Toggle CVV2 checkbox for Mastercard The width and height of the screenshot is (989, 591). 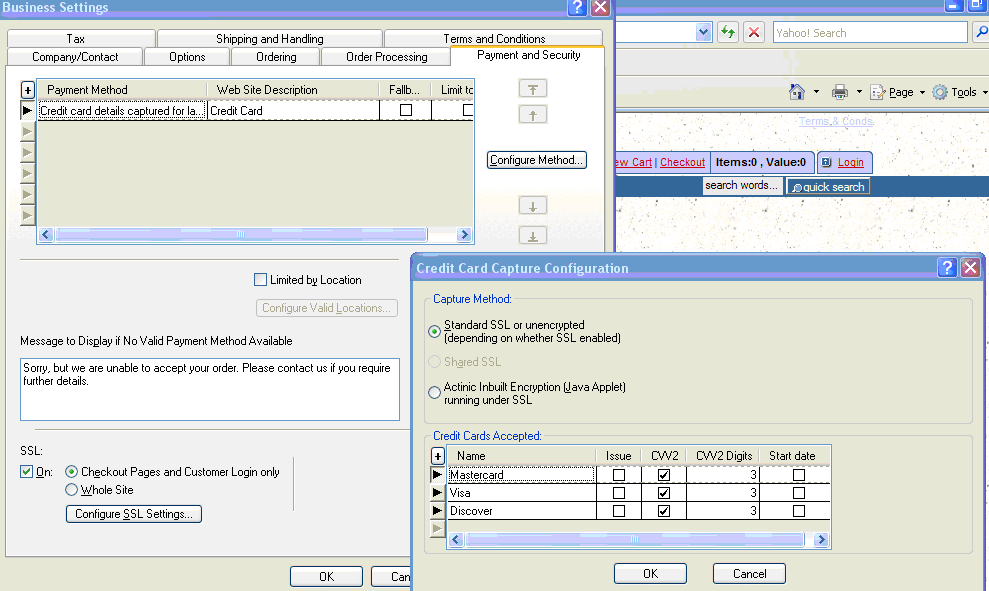click(664, 475)
